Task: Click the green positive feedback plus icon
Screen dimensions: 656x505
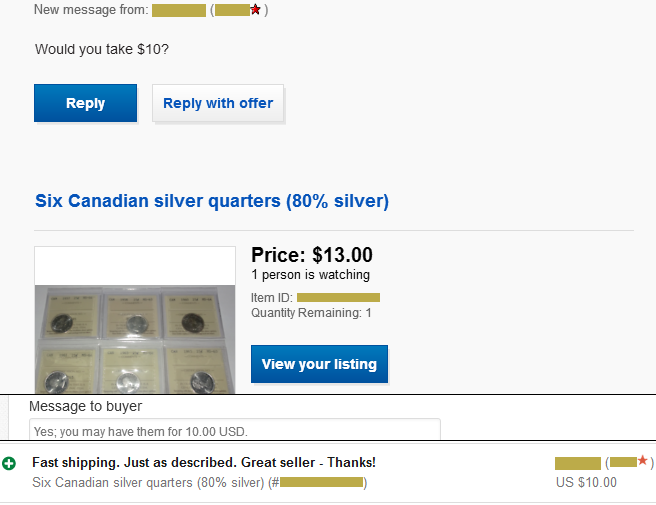Action: tap(10, 463)
